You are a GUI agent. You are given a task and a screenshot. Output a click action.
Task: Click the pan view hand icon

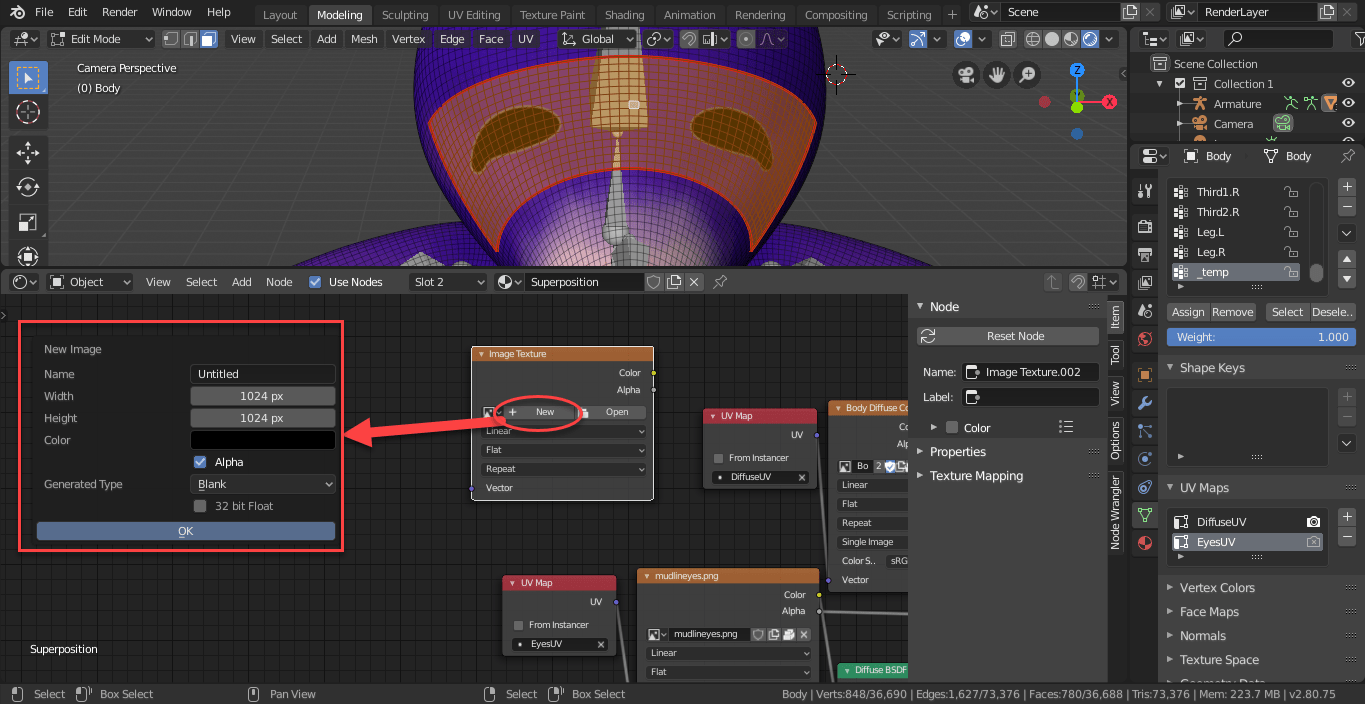997,75
